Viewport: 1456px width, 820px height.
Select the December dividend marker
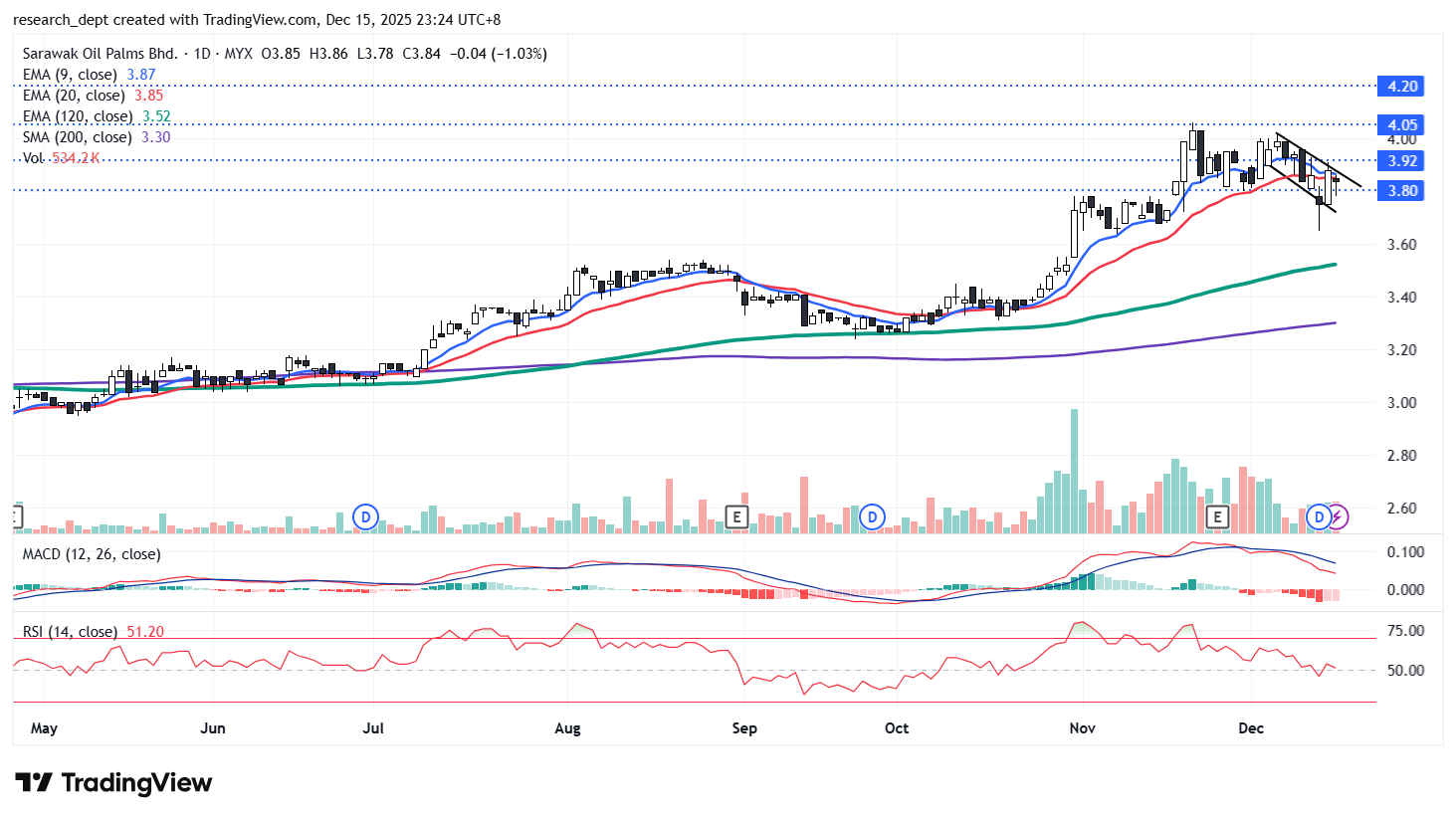click(x=1320, y=516)
